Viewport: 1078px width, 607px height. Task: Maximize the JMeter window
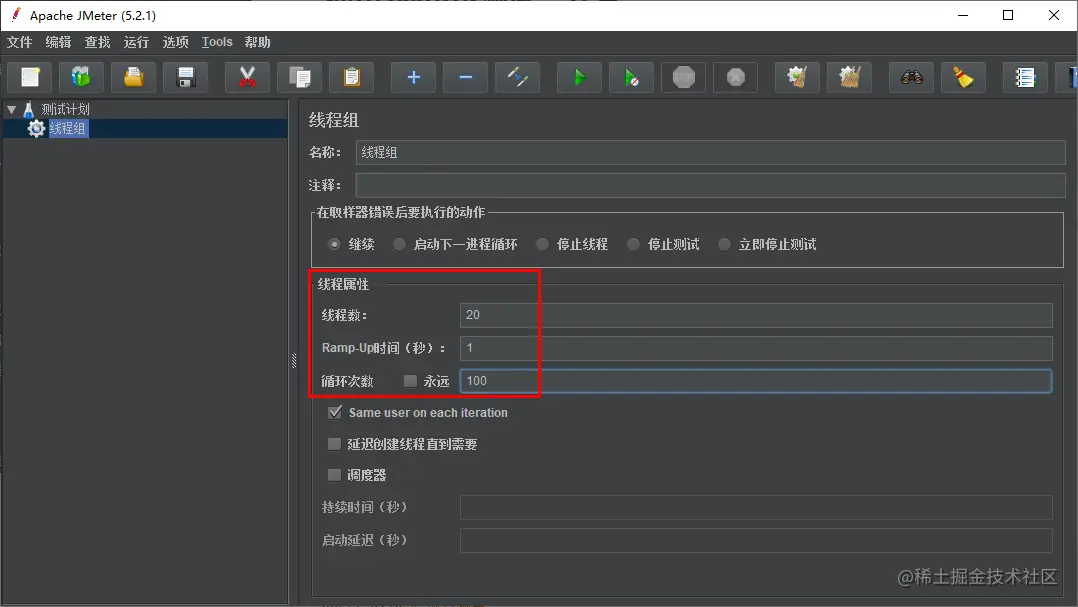(x=1008, y=15)
